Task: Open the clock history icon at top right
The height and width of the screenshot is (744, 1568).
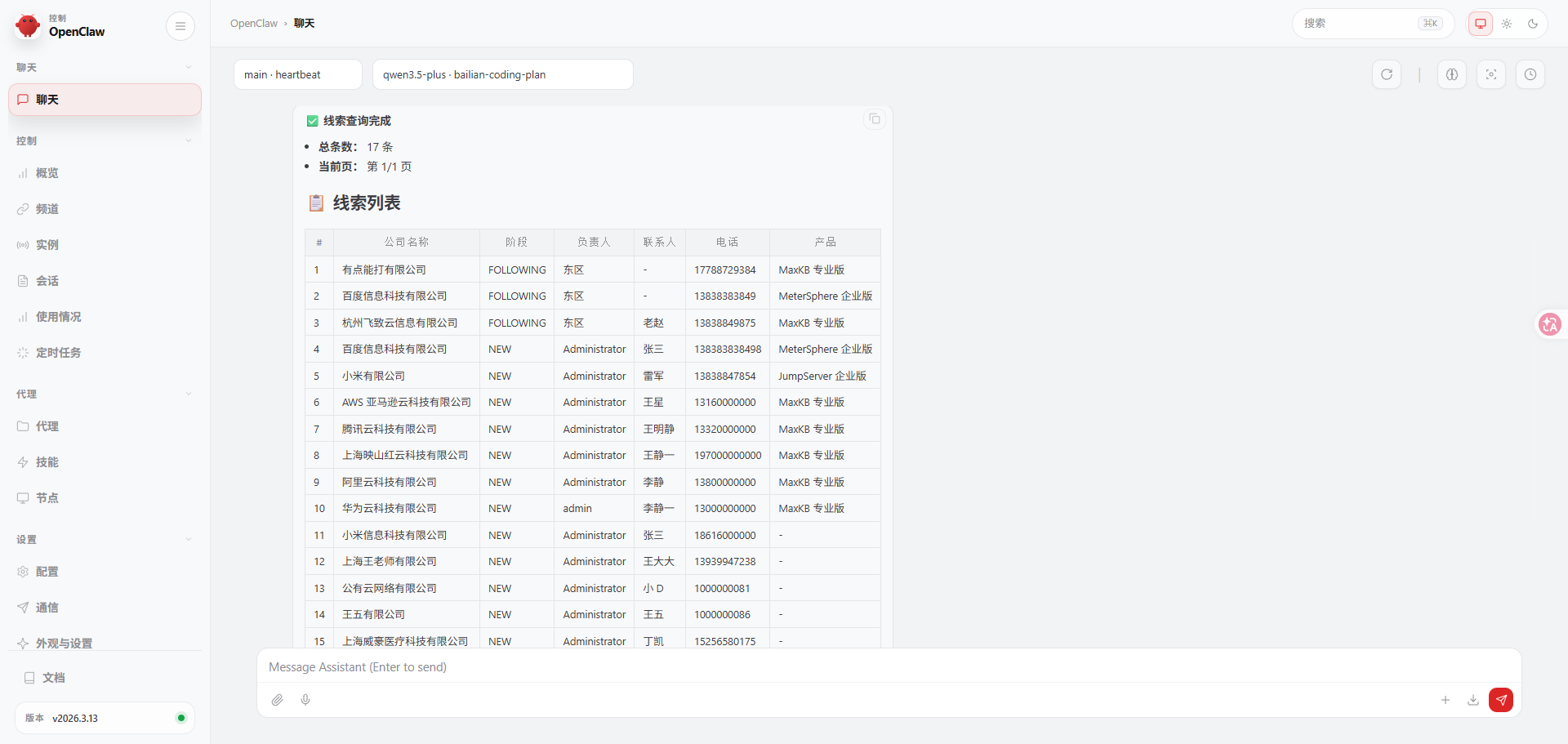Action: [1530, 74]
